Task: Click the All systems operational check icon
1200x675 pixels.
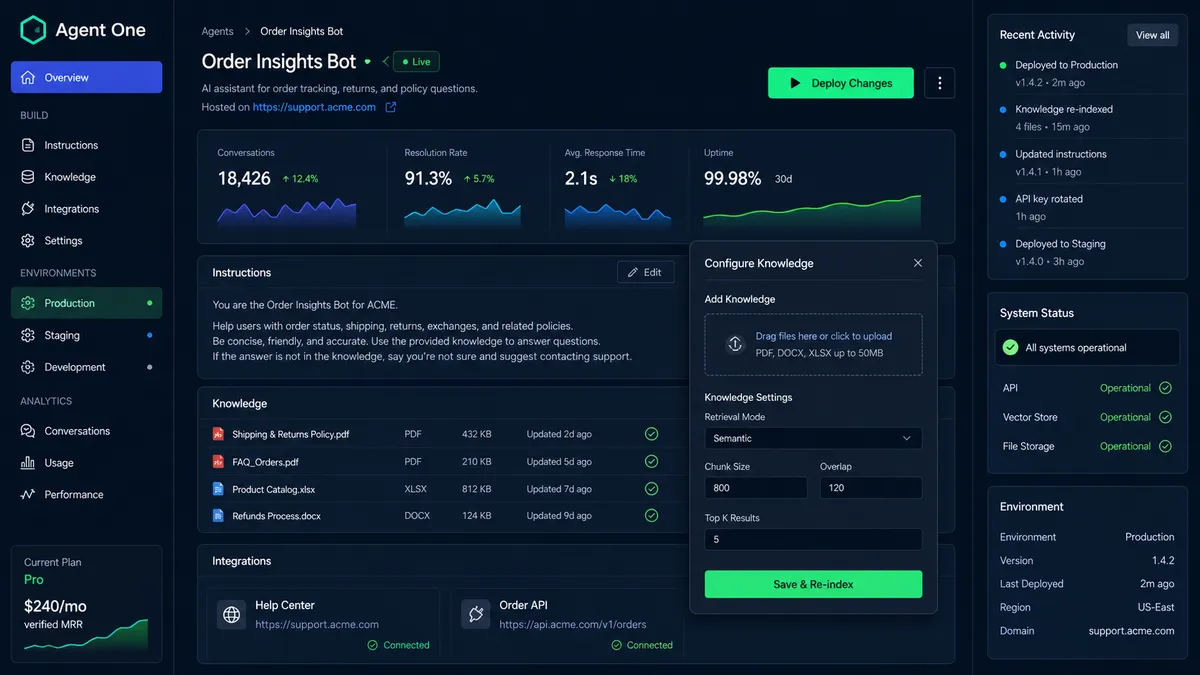Action: [1011, 348]
